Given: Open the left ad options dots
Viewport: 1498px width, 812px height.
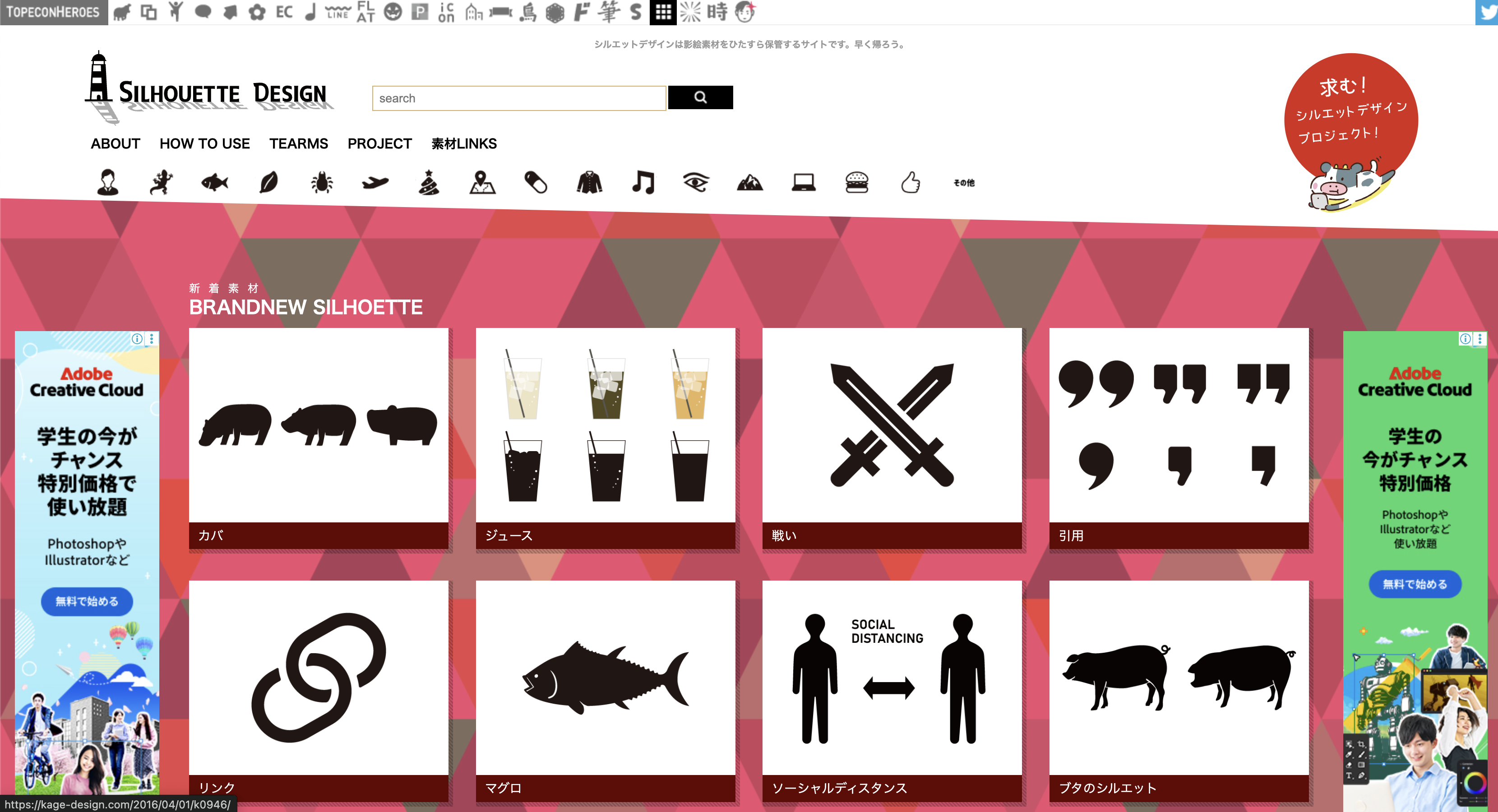Looking at the screenshot, I should 151,338.
